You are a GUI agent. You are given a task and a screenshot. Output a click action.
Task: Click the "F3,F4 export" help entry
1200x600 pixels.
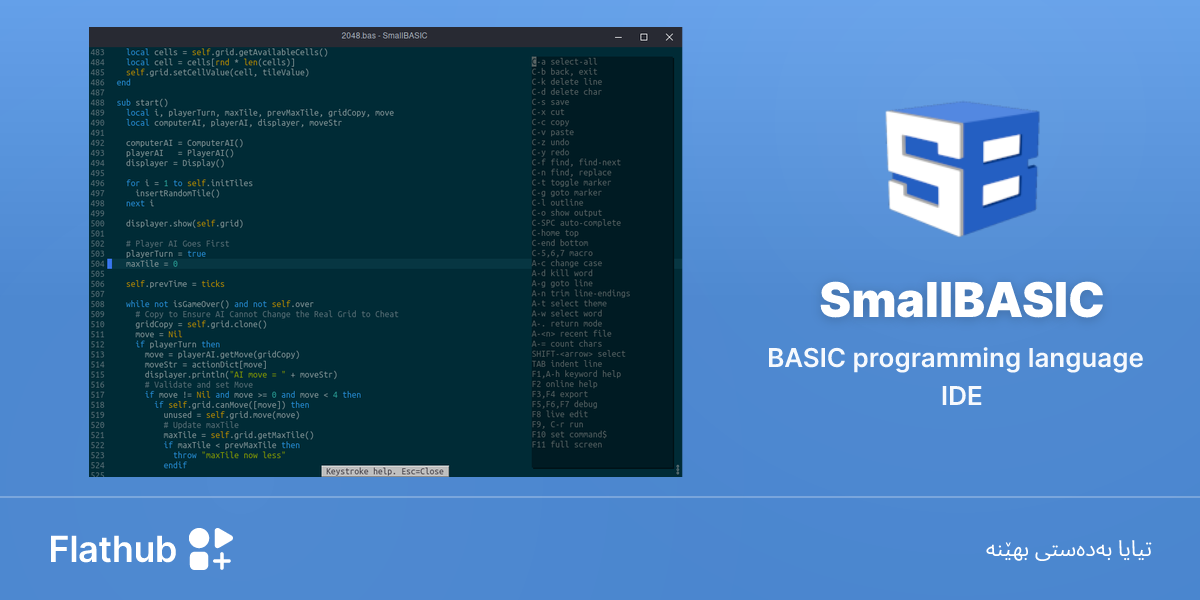(560, 394)
